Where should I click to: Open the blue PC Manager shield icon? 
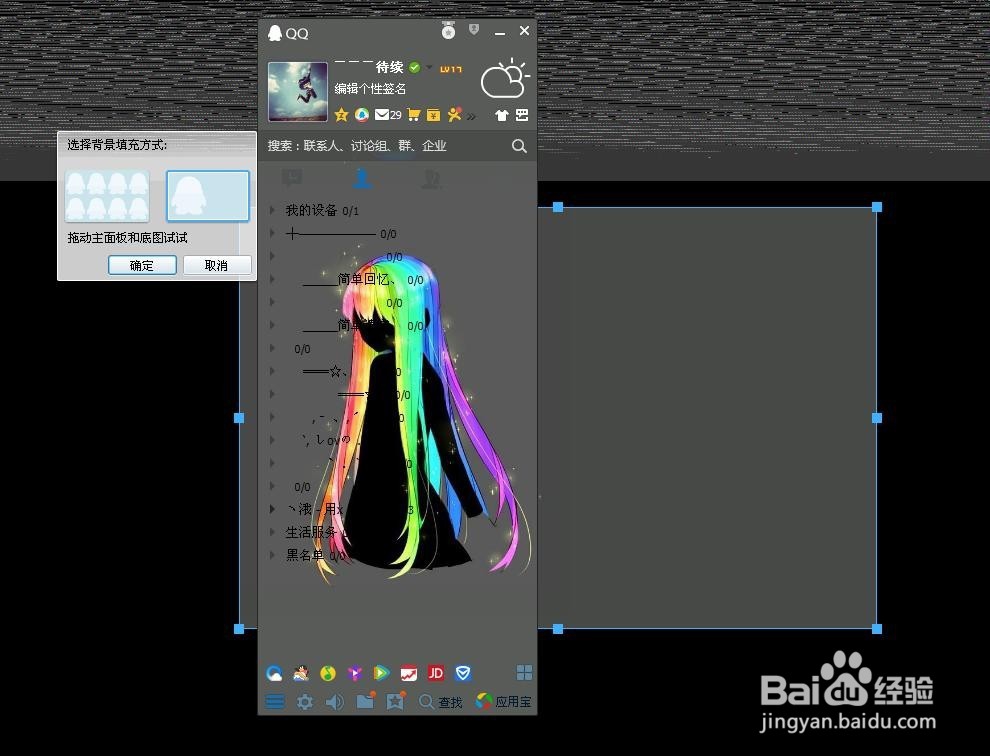click(463, 673)
